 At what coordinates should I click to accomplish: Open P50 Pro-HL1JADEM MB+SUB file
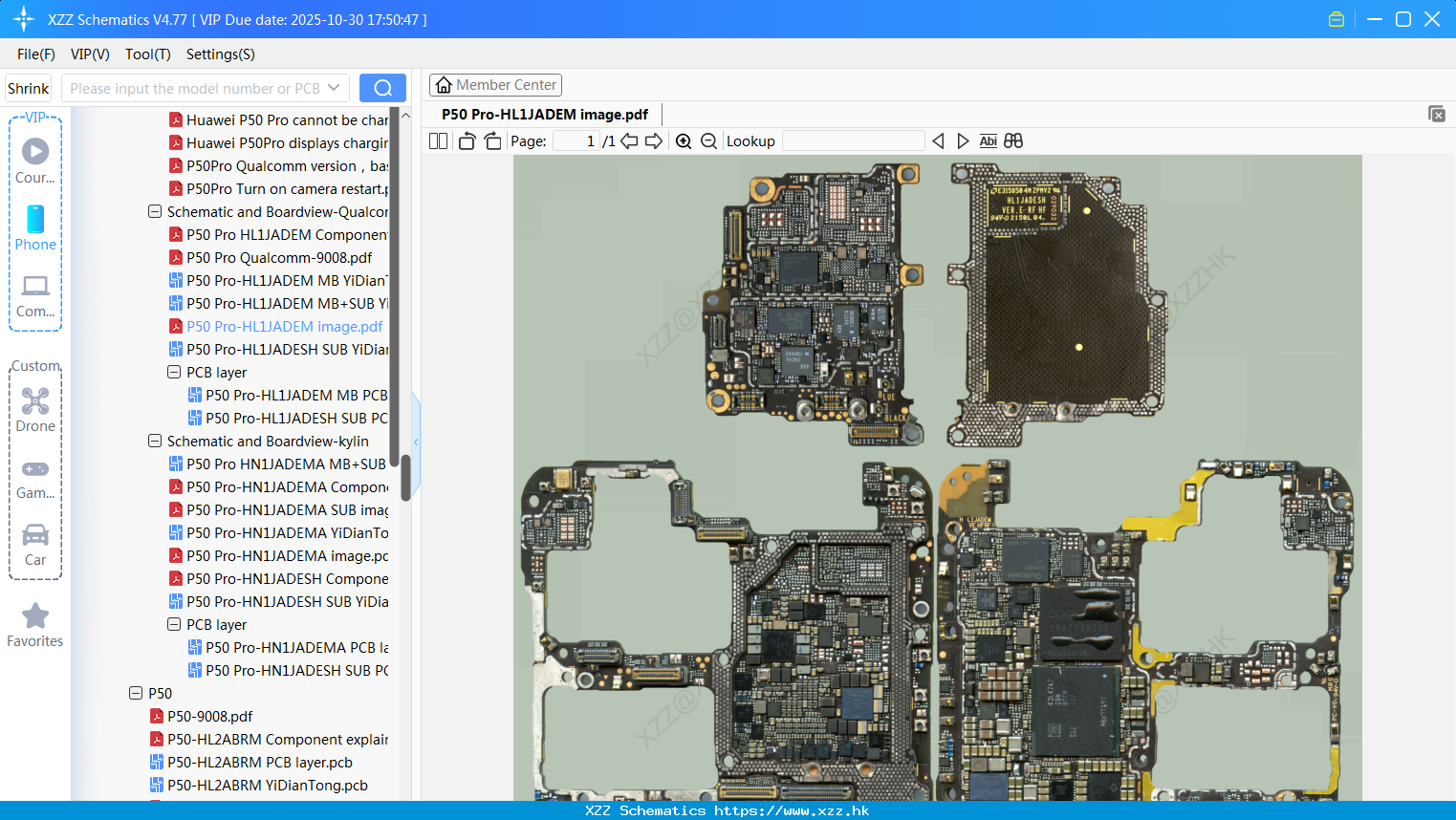click(x=279, y=303)
